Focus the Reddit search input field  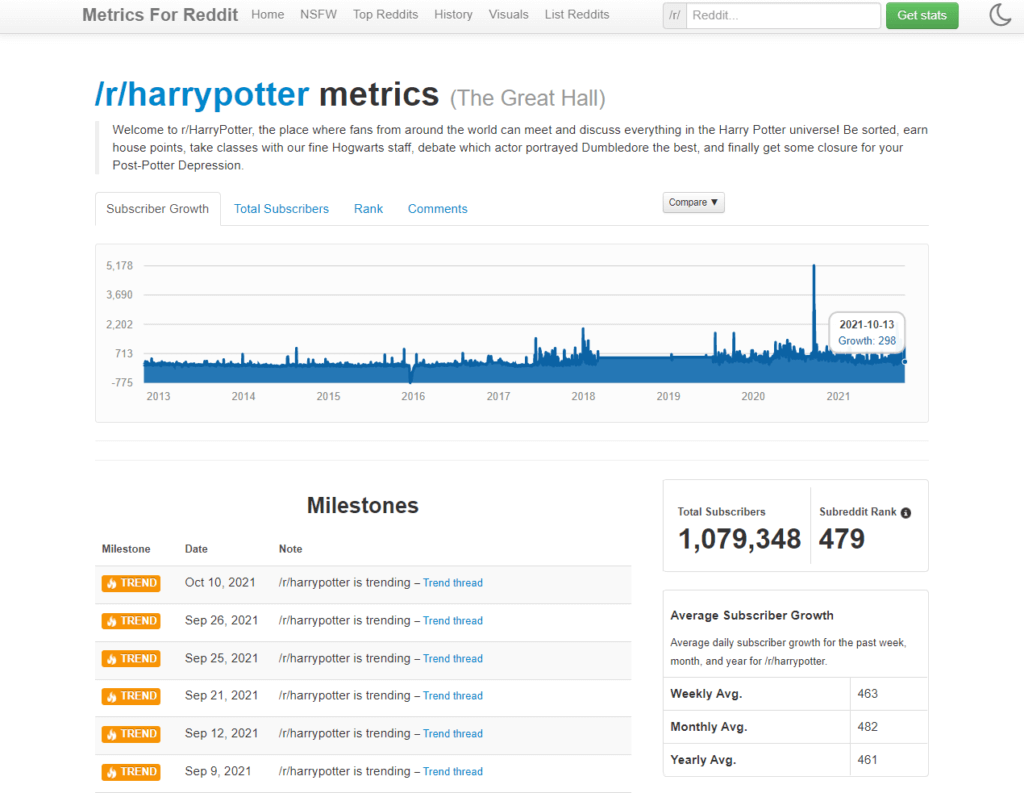(783, 16)
